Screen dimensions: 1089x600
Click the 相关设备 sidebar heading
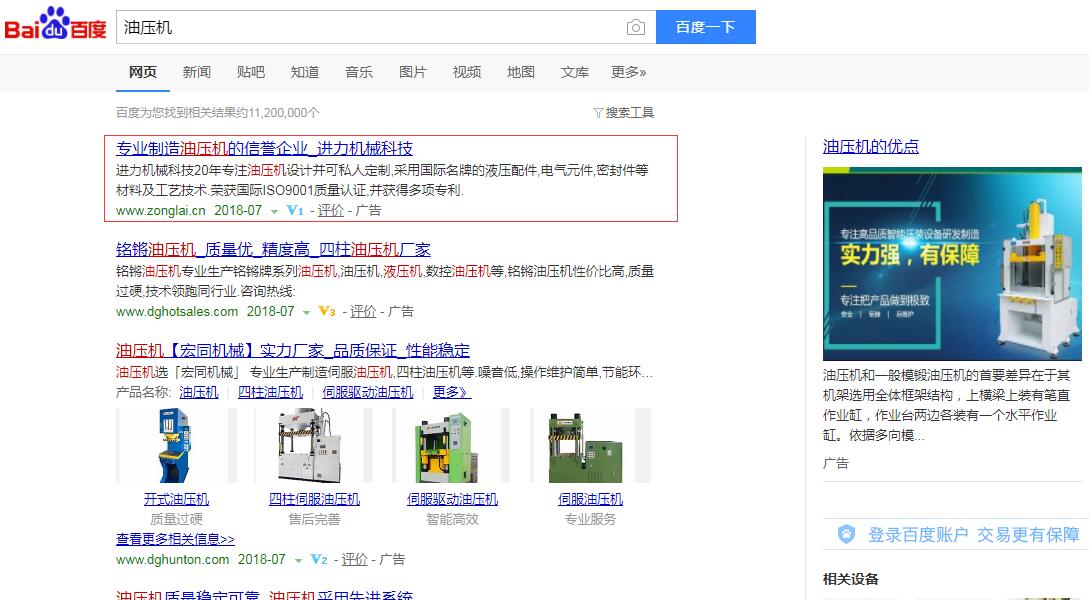click(851, 579)
